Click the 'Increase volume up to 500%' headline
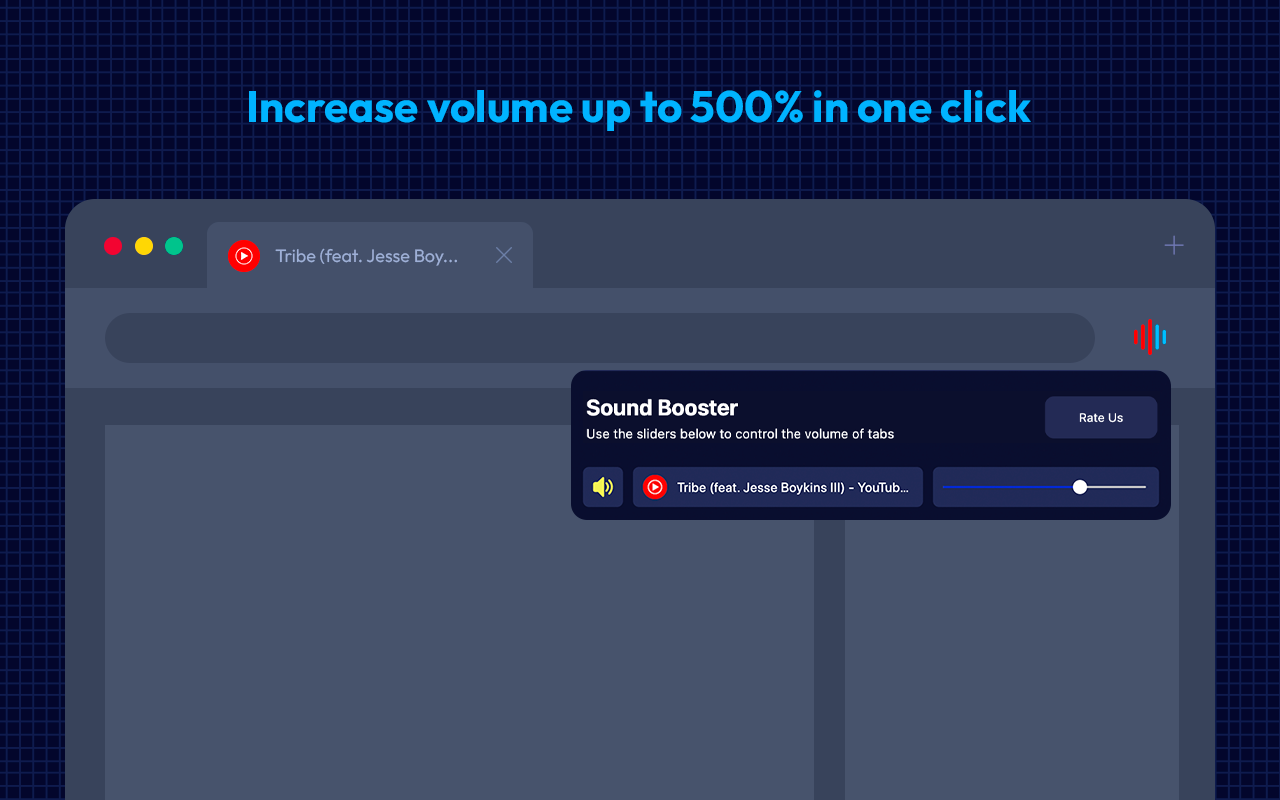 click(639, 108)
